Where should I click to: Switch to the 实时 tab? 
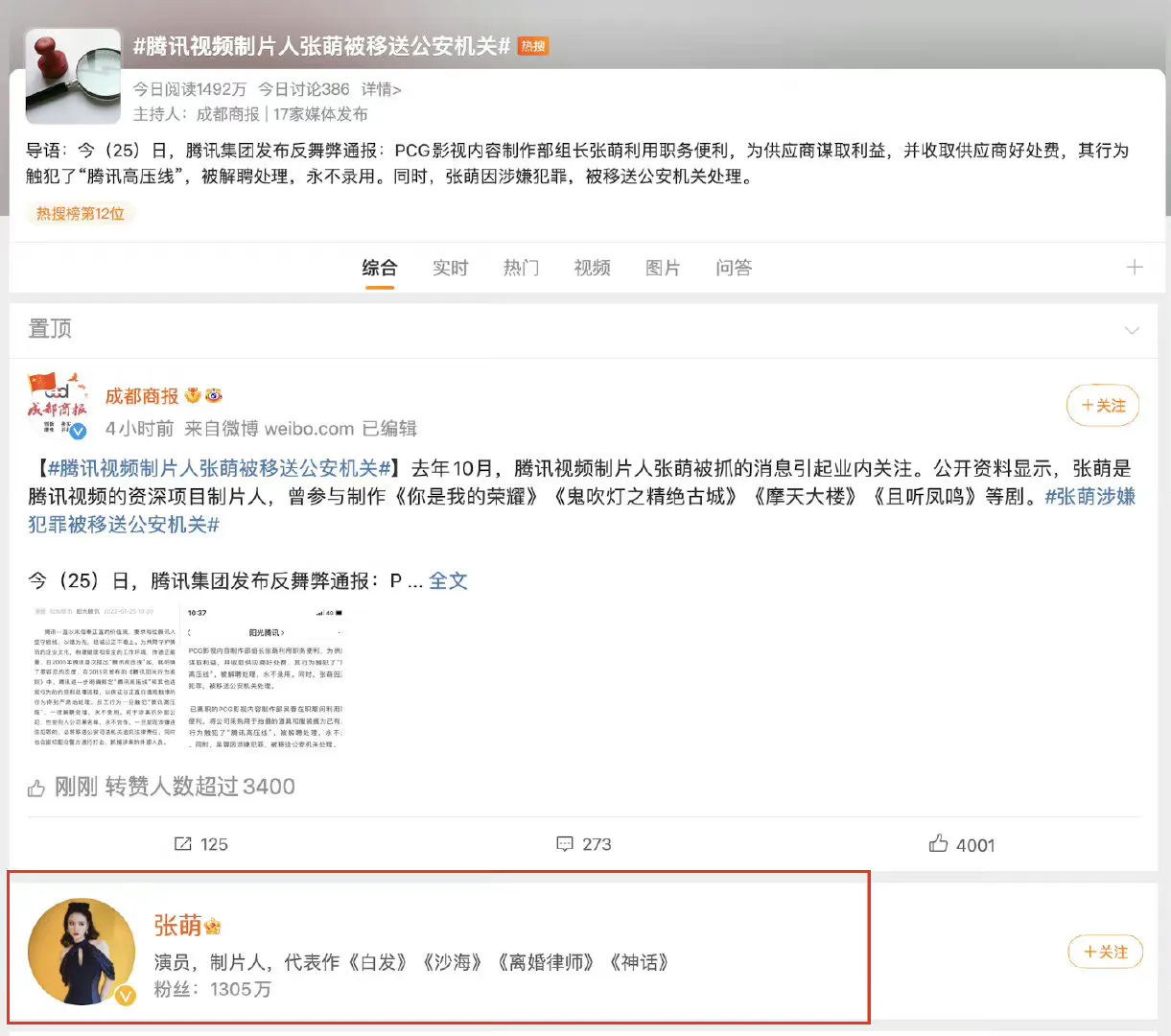click(x=450, y=268)
